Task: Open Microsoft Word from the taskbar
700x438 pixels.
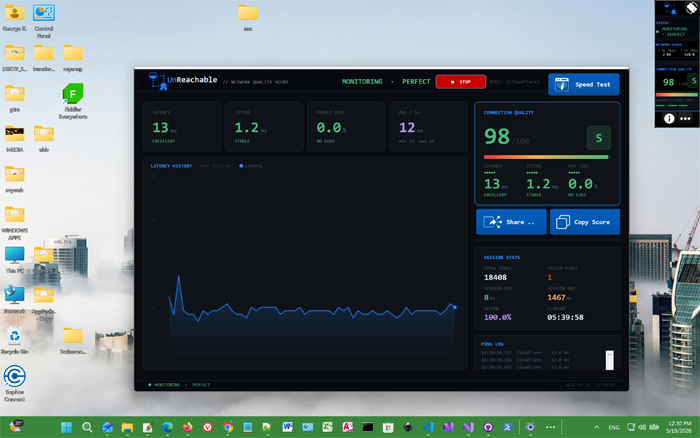Action: 288,427
